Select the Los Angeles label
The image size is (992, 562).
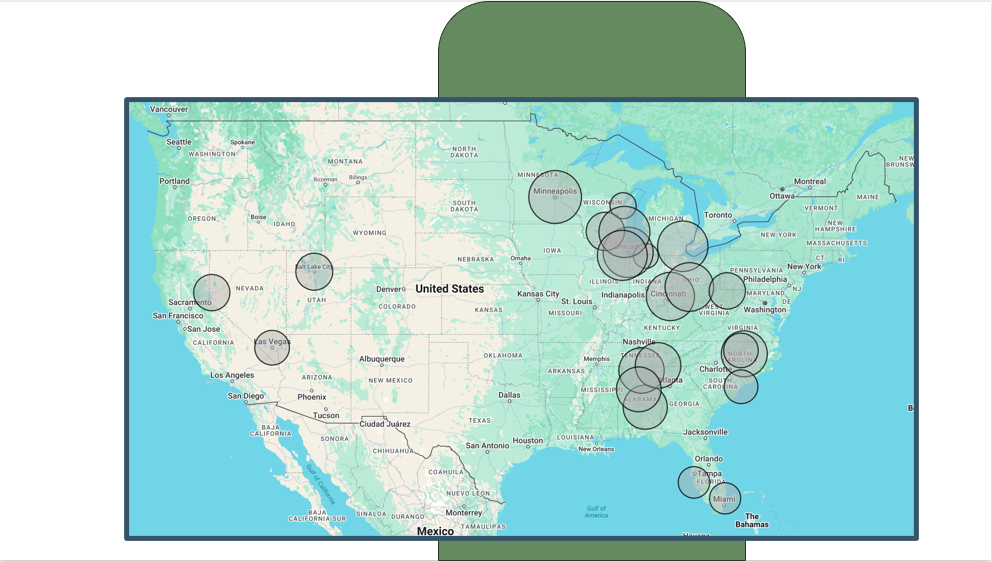coord(232,375)
